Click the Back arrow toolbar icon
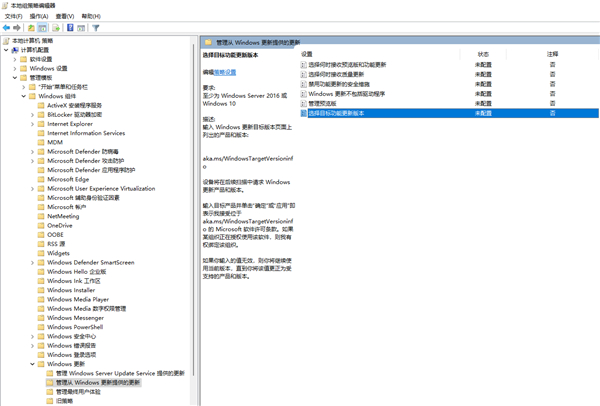Viewport: 600px width, 406px height. pos(7,27)
